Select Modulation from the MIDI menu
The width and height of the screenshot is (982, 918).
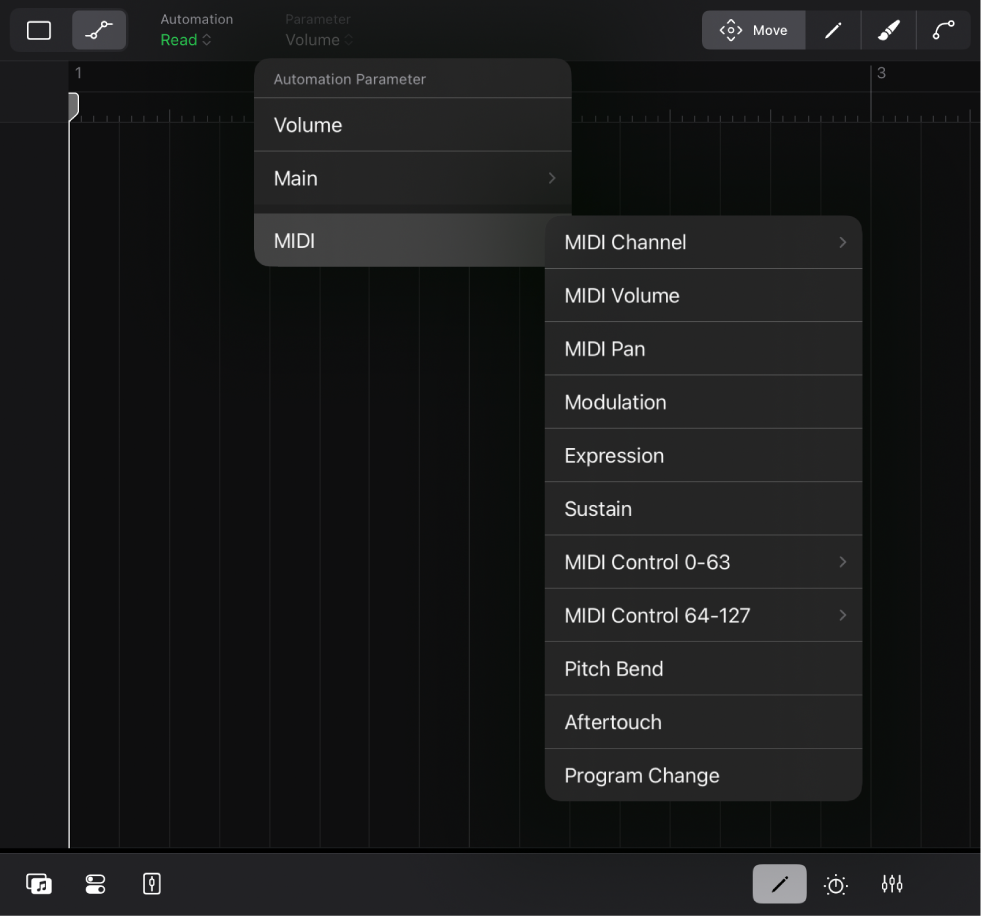click(703, 402)
